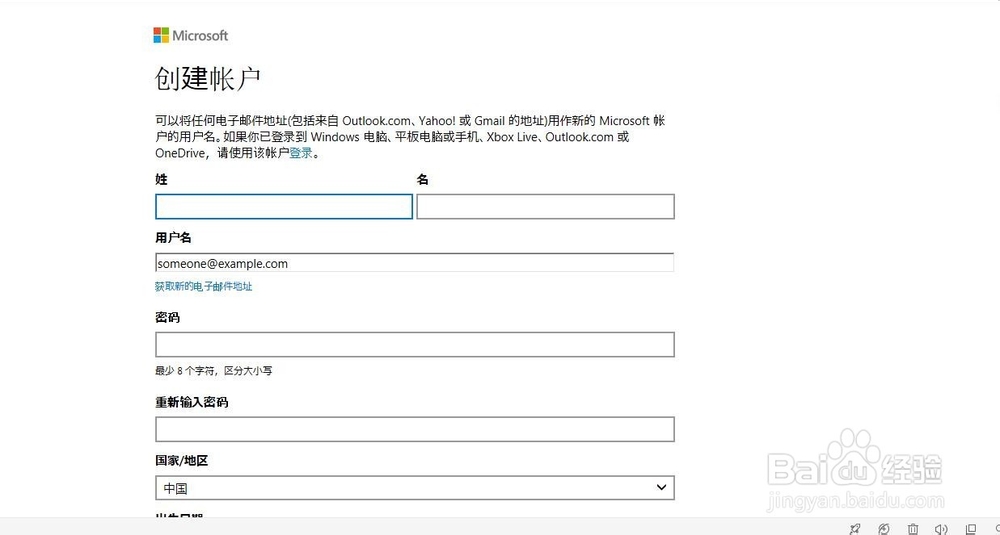This screenshot has height=535, width=1000.
Task: Click the compass browser-mode icon in status bar
Action: coord(884,529)
